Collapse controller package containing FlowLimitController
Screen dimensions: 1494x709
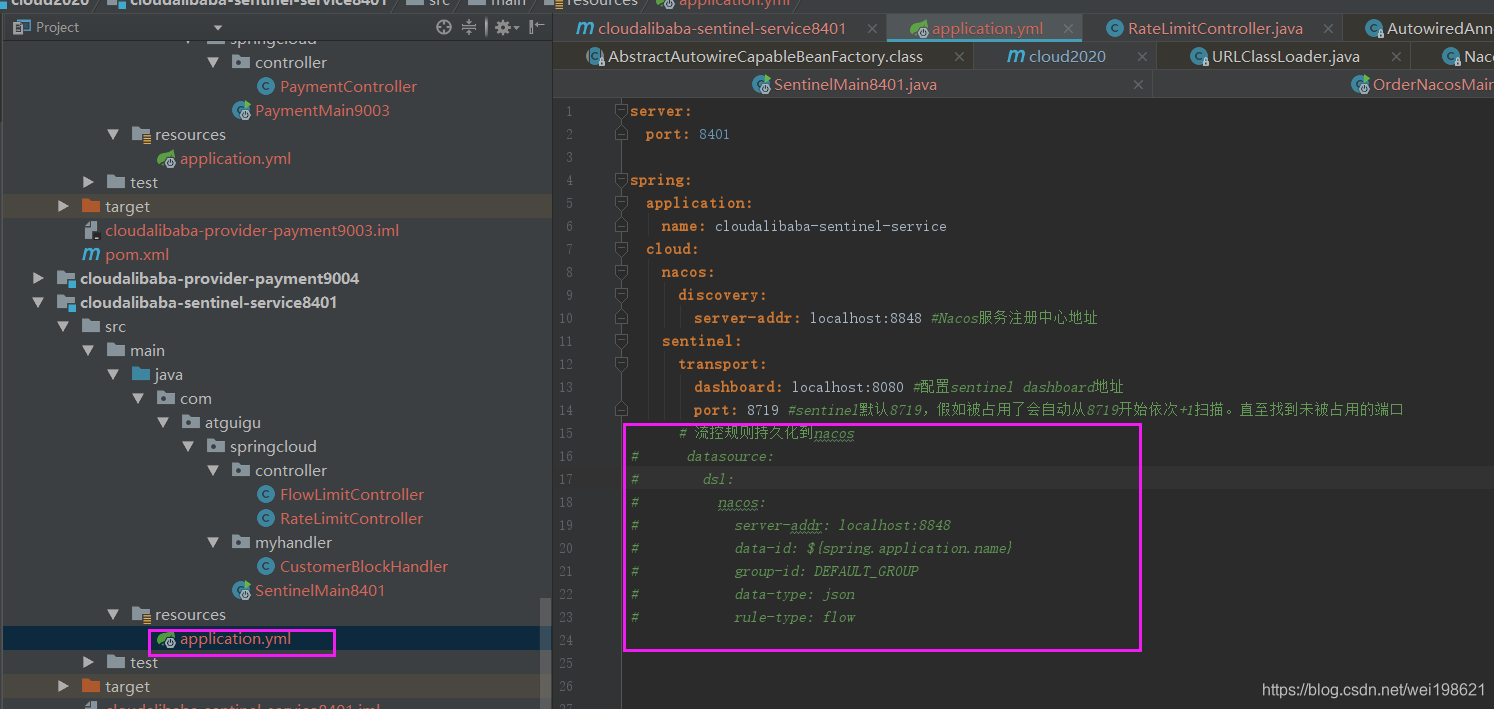tap(213, 470)
